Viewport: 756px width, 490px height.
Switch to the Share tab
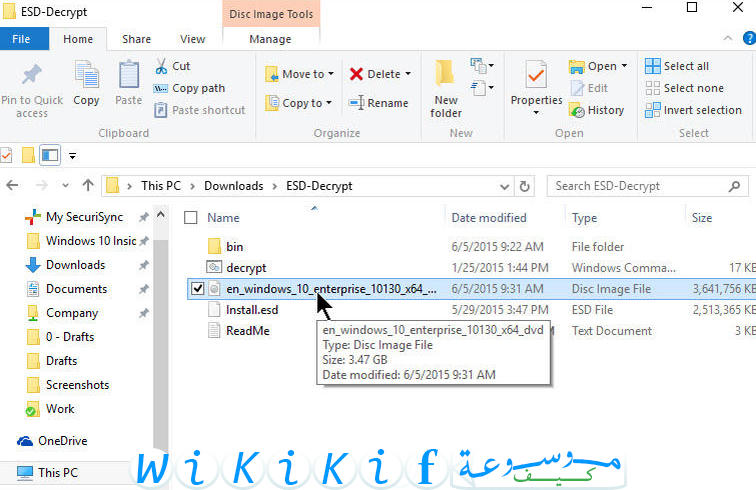pyautogui.click(x=136, y=39)
